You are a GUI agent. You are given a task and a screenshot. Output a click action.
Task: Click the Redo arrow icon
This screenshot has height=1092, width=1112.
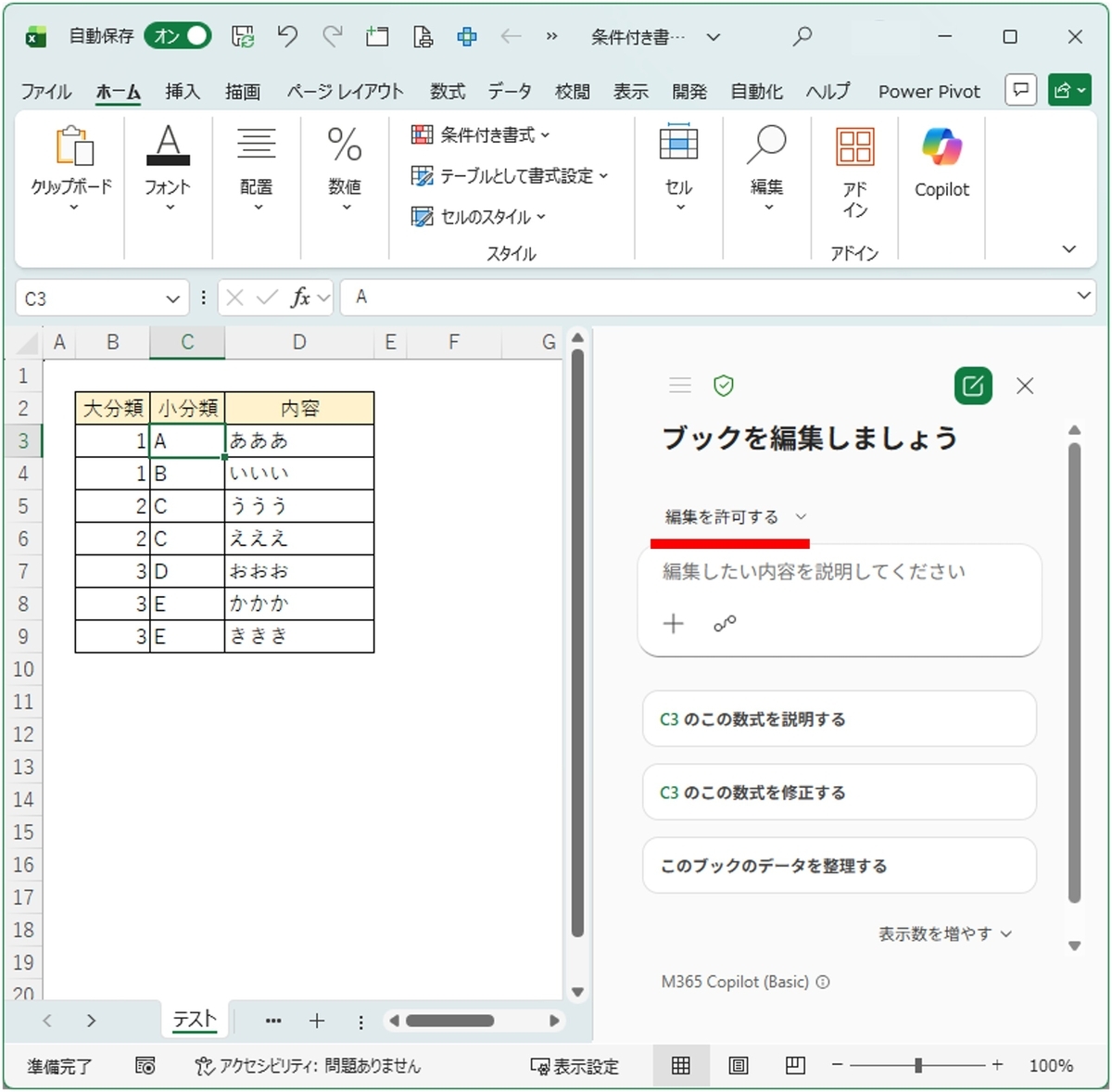click(x=332, y=36)
